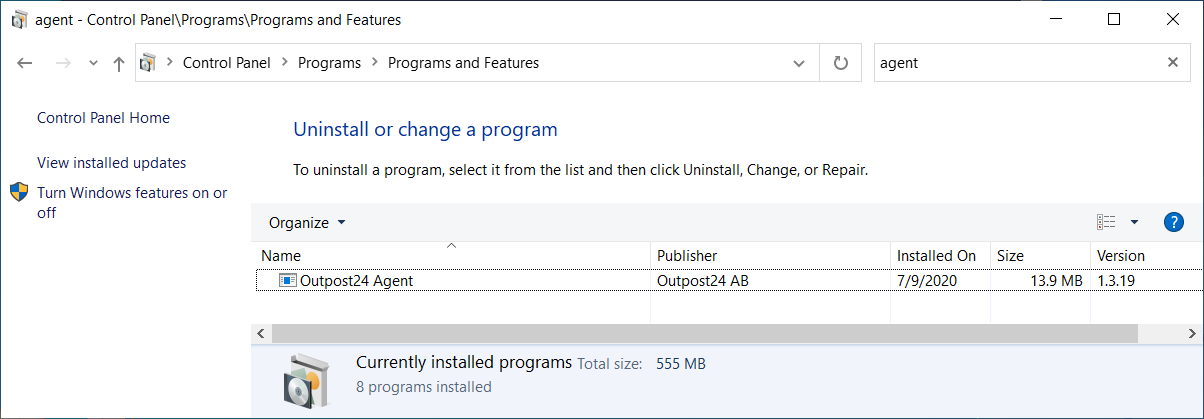The image size is (1204, 419).
Task: Open Control Panel Home link
Action: 103,118
